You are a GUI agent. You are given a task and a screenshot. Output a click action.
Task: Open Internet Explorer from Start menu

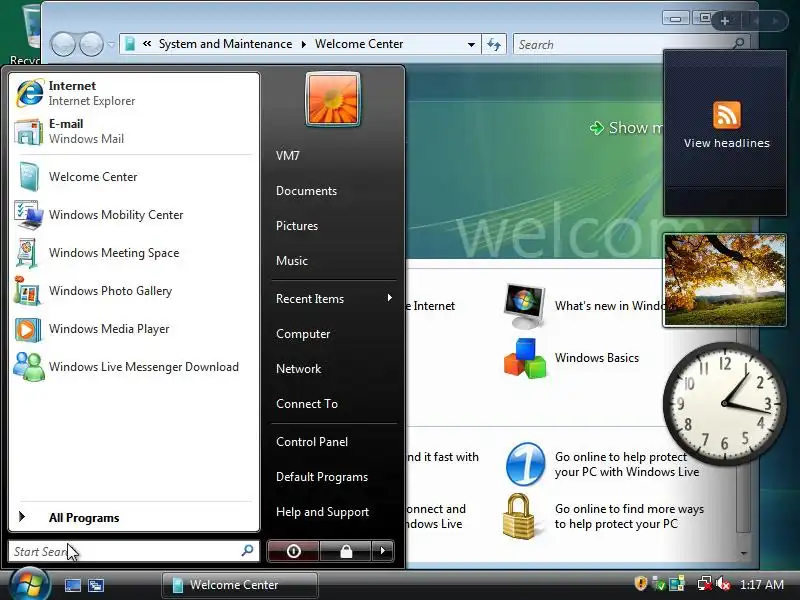tap(134, 93)
